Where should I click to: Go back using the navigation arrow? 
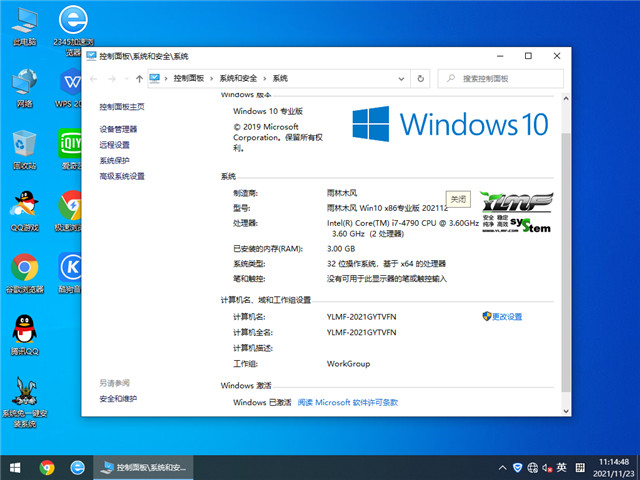pyautogui.click(x=93, y=79)
